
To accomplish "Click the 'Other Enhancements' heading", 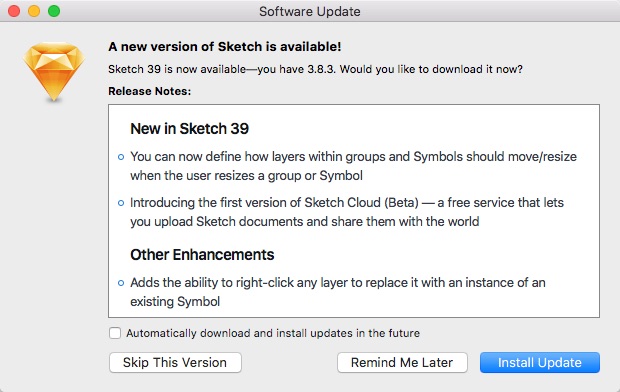I will tap(202, 255).
